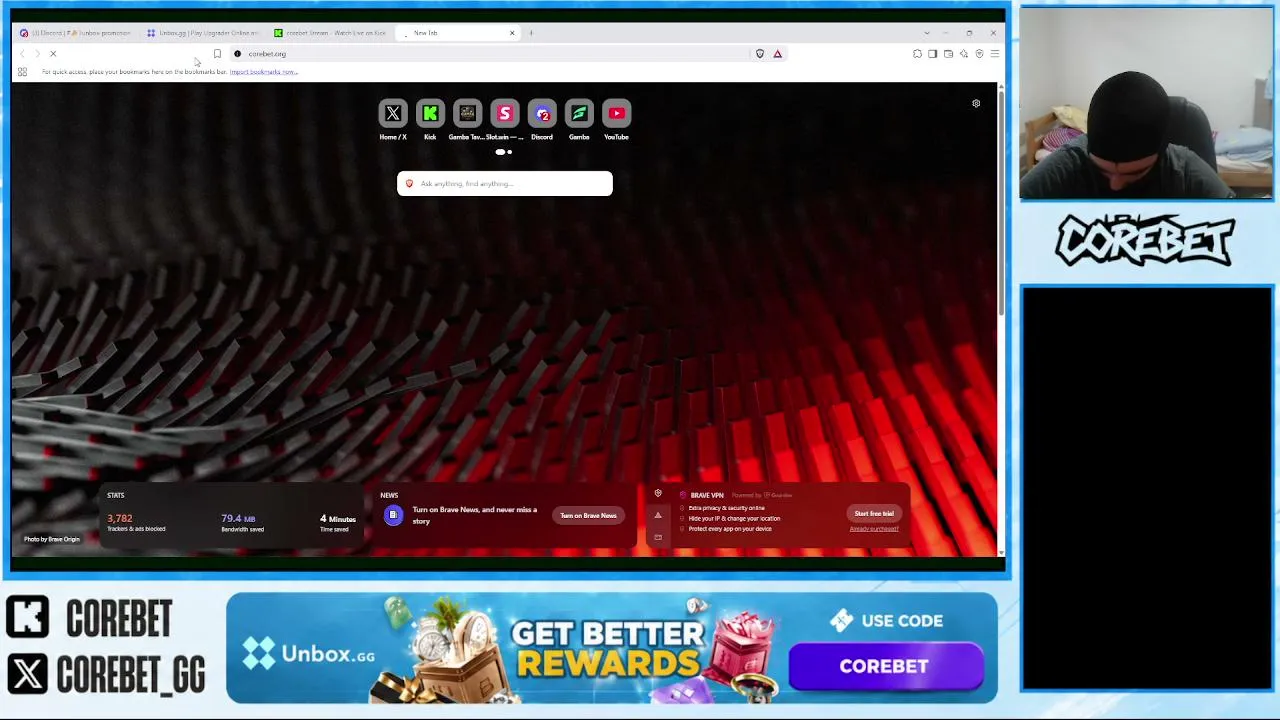1280x720 pixels.
Task: Open the Brave Wallet toolbar icon
Action: tap(948, 54)
